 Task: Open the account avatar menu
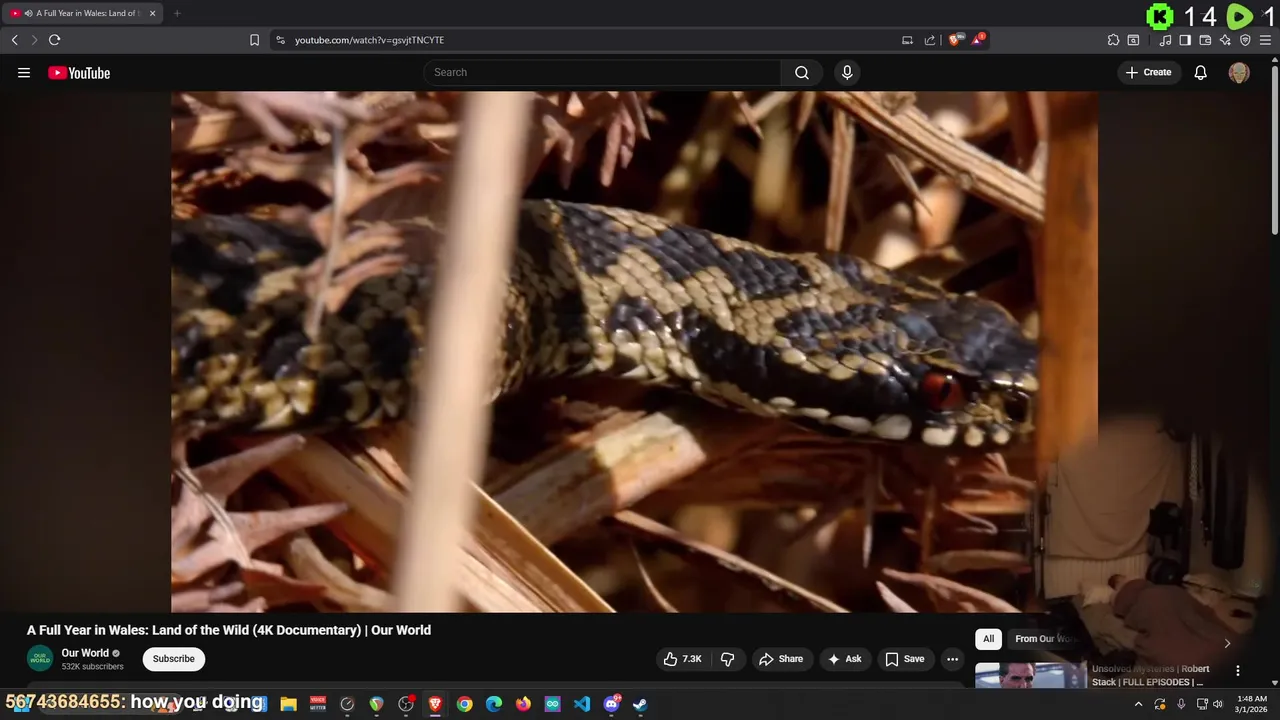point(1239,72)
